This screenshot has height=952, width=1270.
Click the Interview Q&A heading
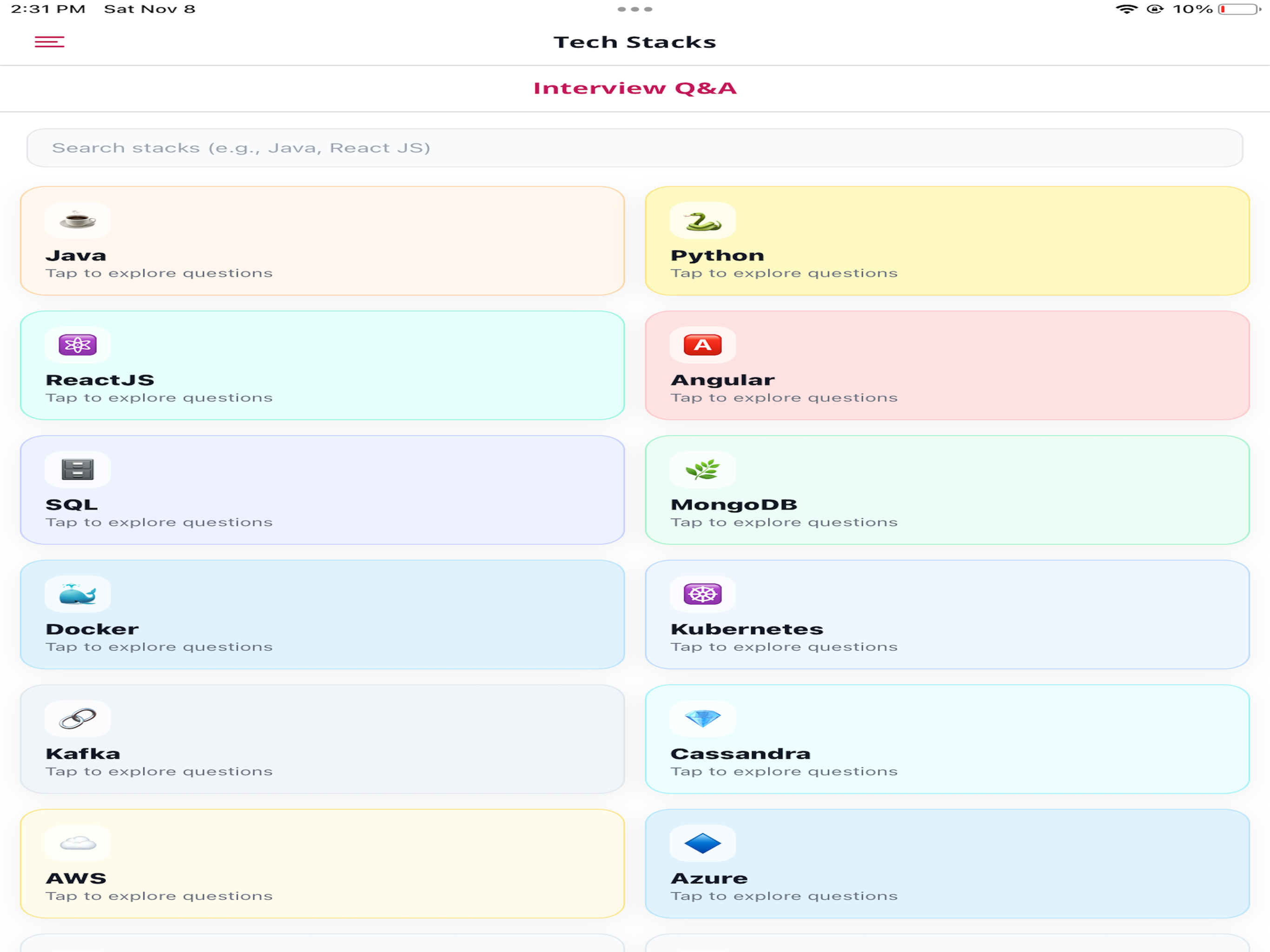pos(635,88)
